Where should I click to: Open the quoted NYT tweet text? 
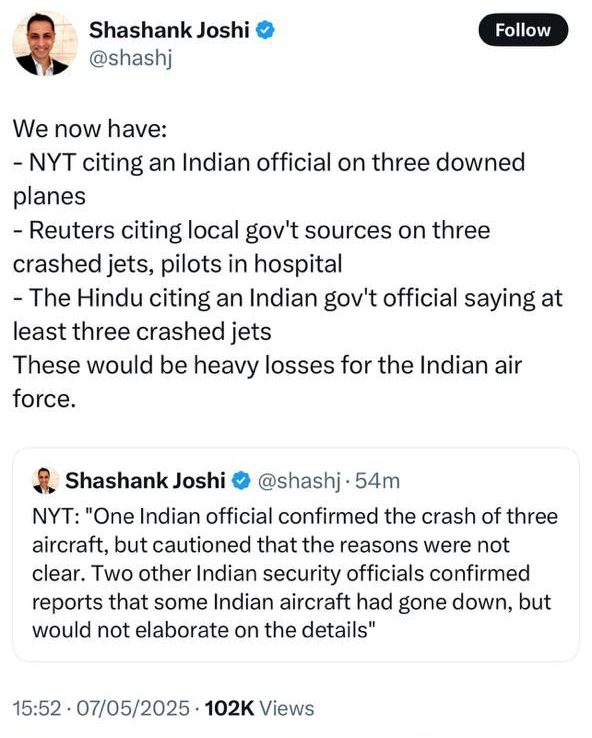[295, 573]
